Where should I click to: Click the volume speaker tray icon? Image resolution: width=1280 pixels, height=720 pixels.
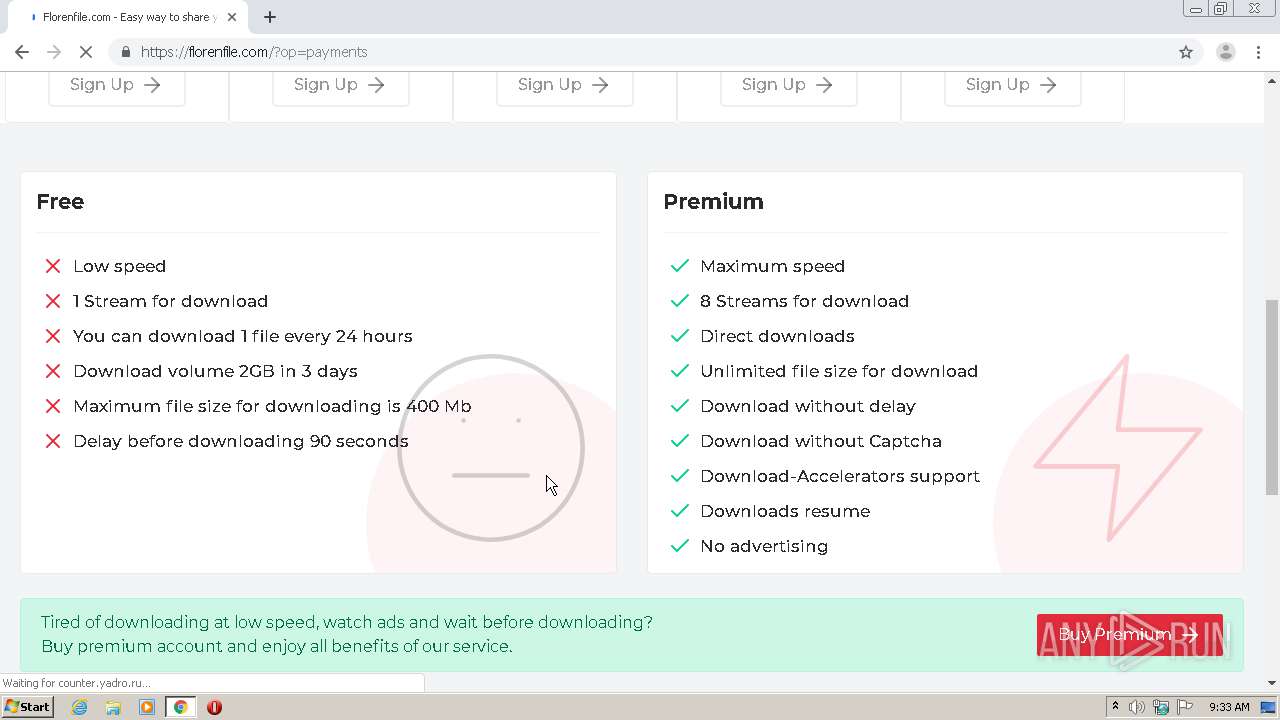coord(1137,707)
